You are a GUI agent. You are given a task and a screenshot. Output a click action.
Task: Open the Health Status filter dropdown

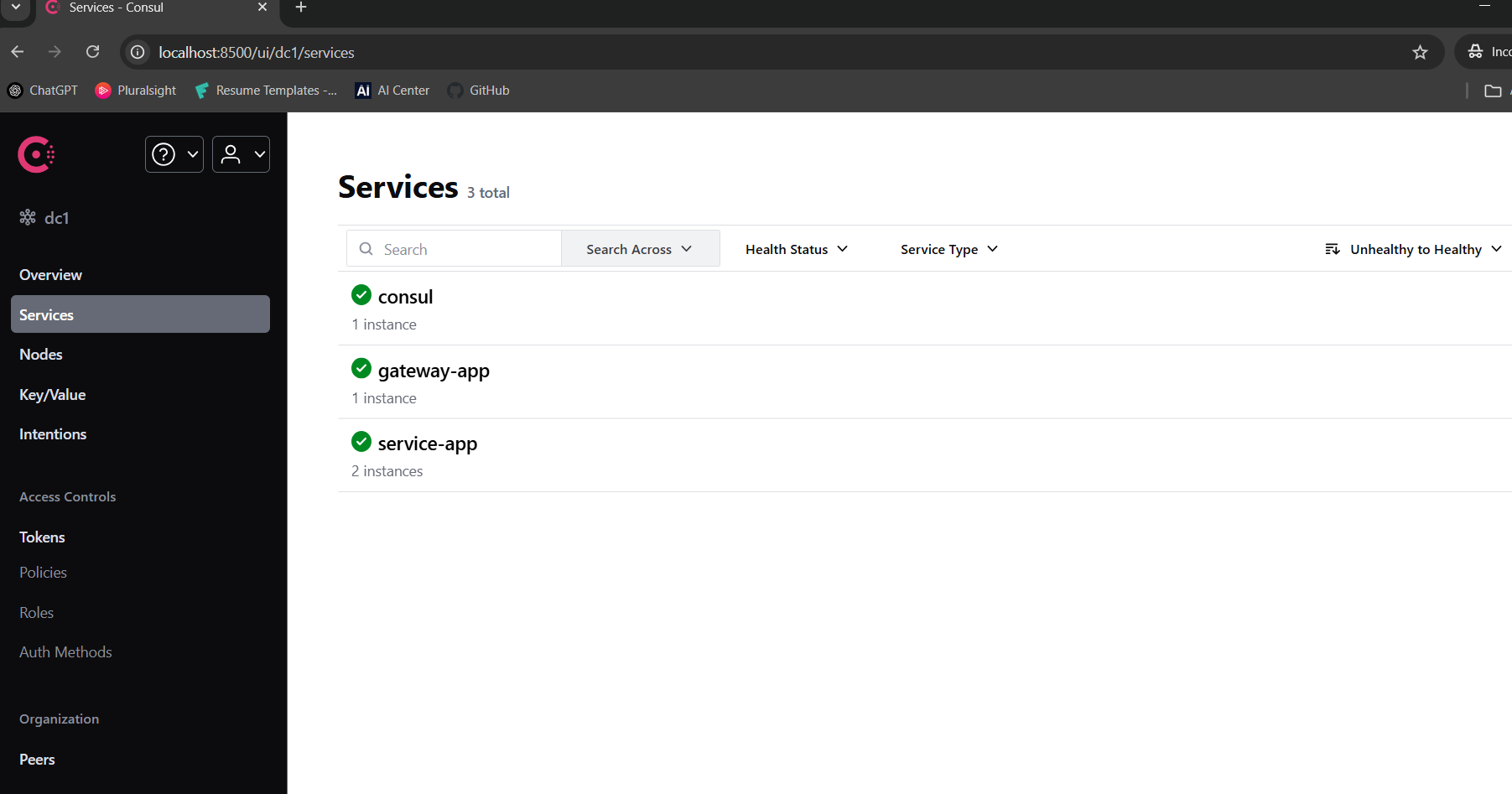(x=795, y=248)
